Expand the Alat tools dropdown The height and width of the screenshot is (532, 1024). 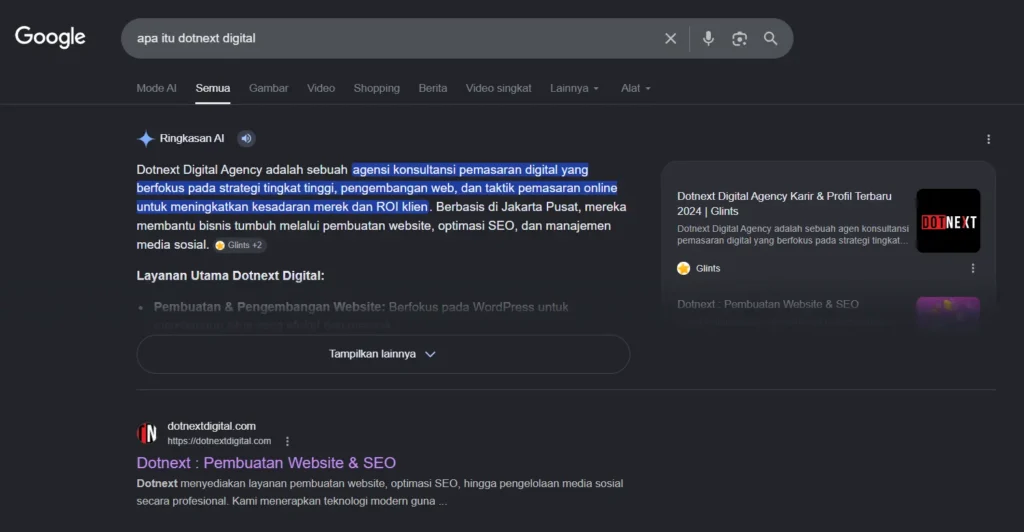[x=635, y=88]
